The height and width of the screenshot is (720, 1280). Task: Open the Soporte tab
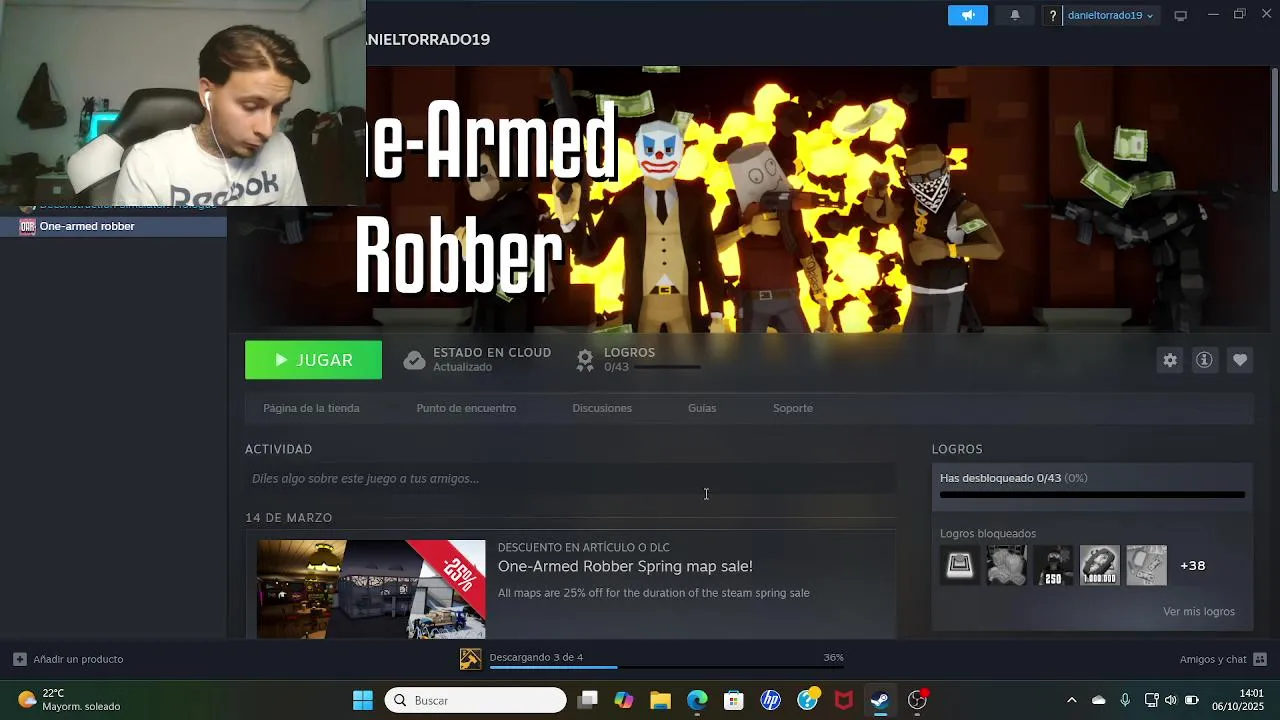tap(793, 408)
